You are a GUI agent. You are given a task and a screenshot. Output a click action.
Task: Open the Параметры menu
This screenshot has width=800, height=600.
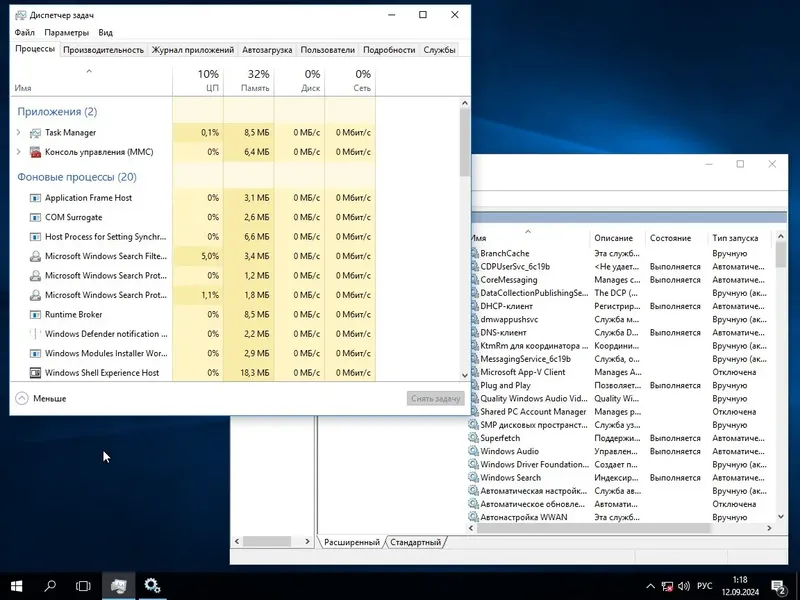coord(67,32)
